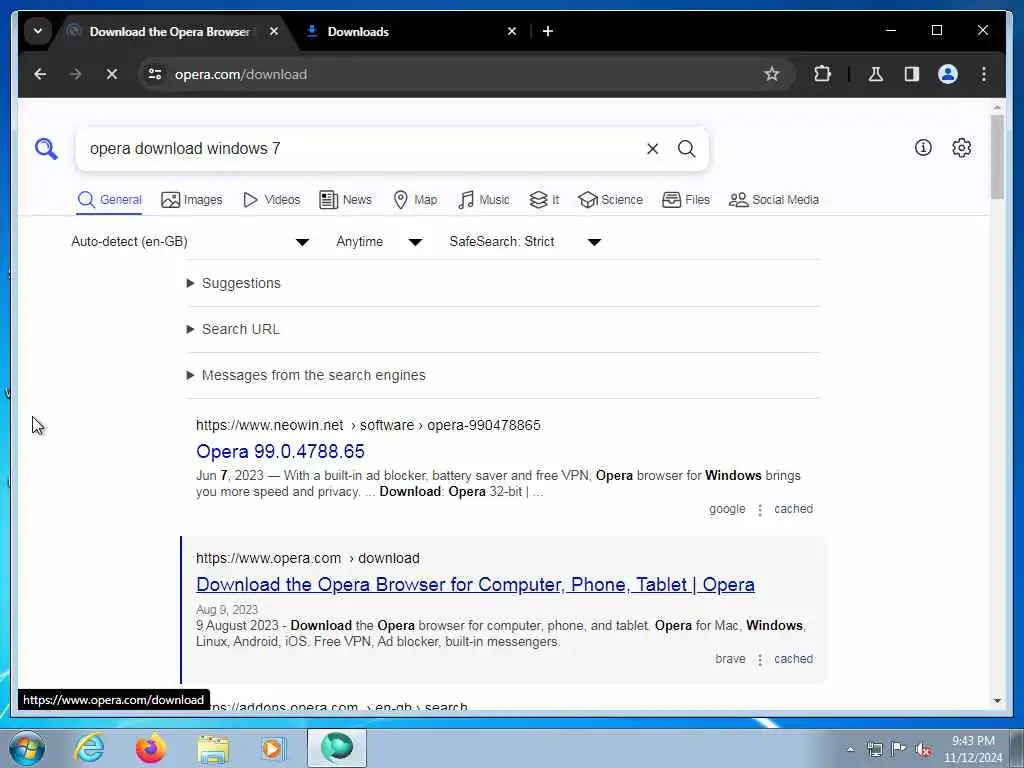Click the SearXNG magnifier logo icon

tap(46, 149)
